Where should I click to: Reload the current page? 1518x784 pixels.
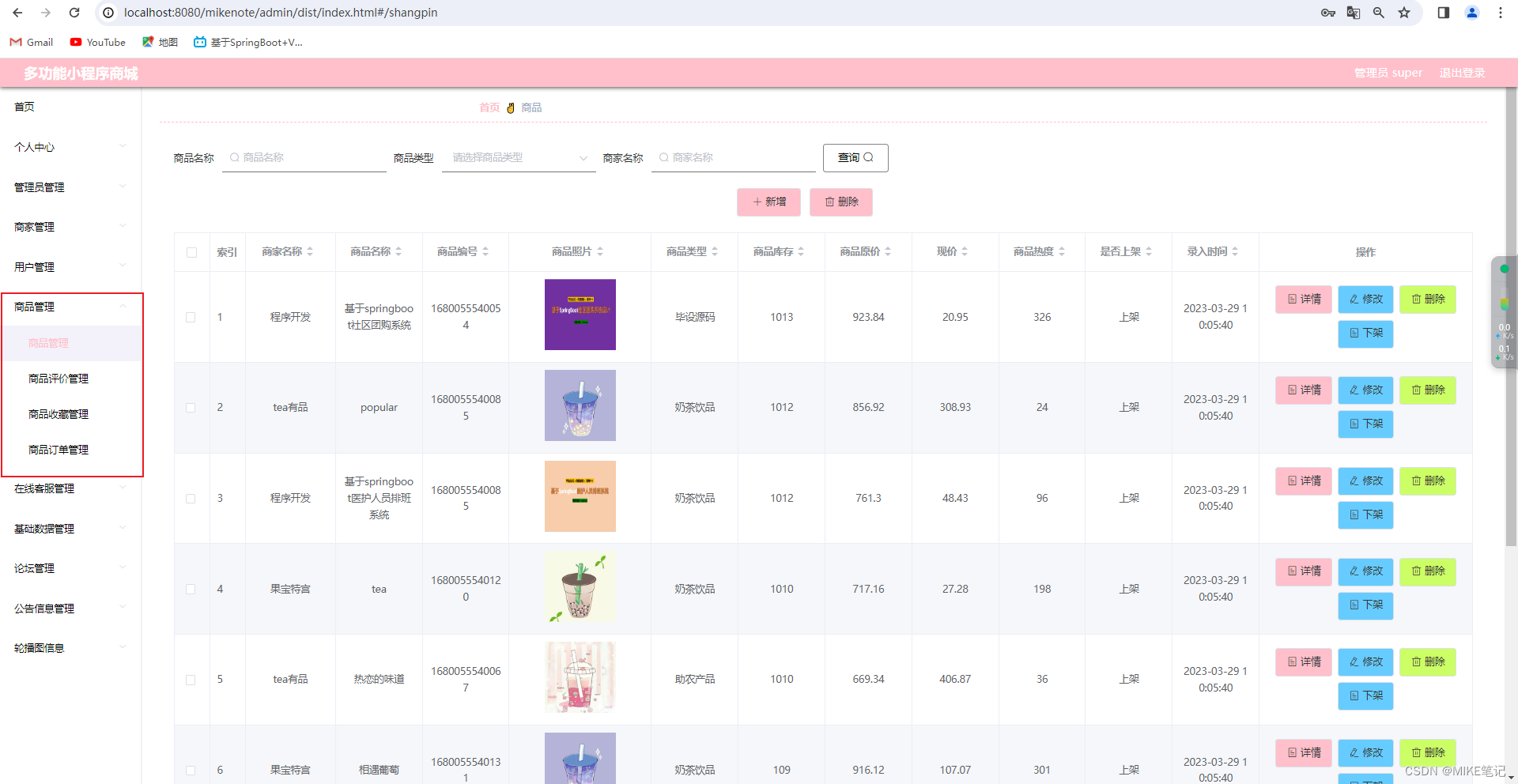pyautogui.click(x=74, y=13)
